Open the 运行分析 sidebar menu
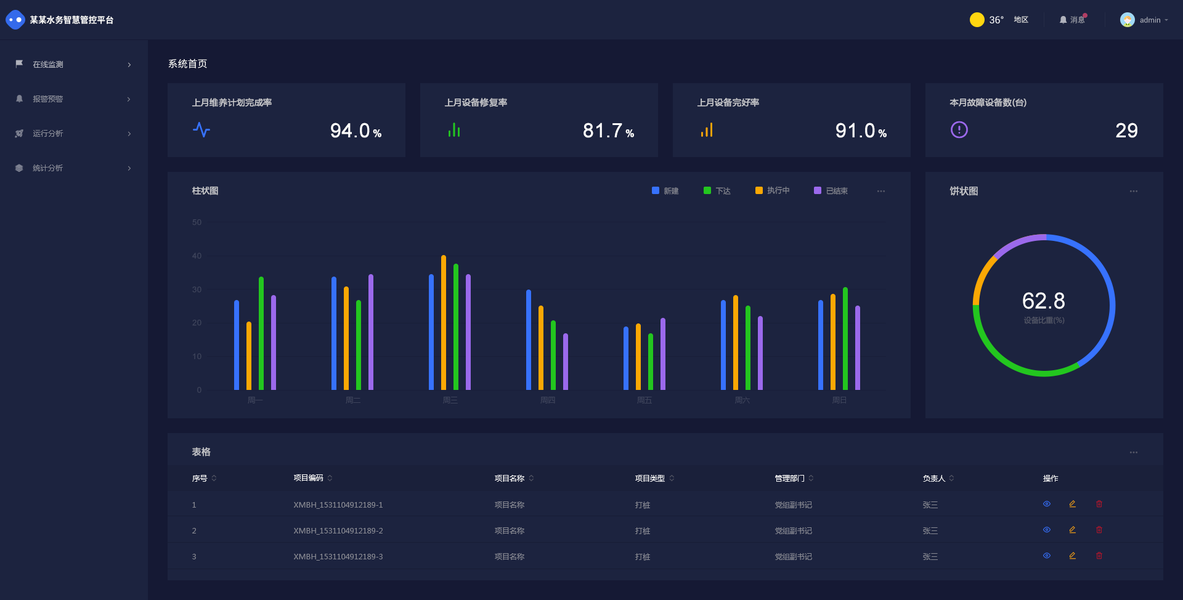The image size is (1183, 600). pyautogui.click(x=74, y=134)
